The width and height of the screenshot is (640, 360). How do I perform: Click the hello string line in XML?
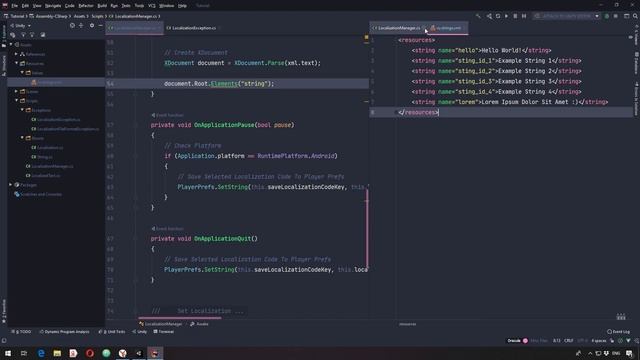click(482, 50)
